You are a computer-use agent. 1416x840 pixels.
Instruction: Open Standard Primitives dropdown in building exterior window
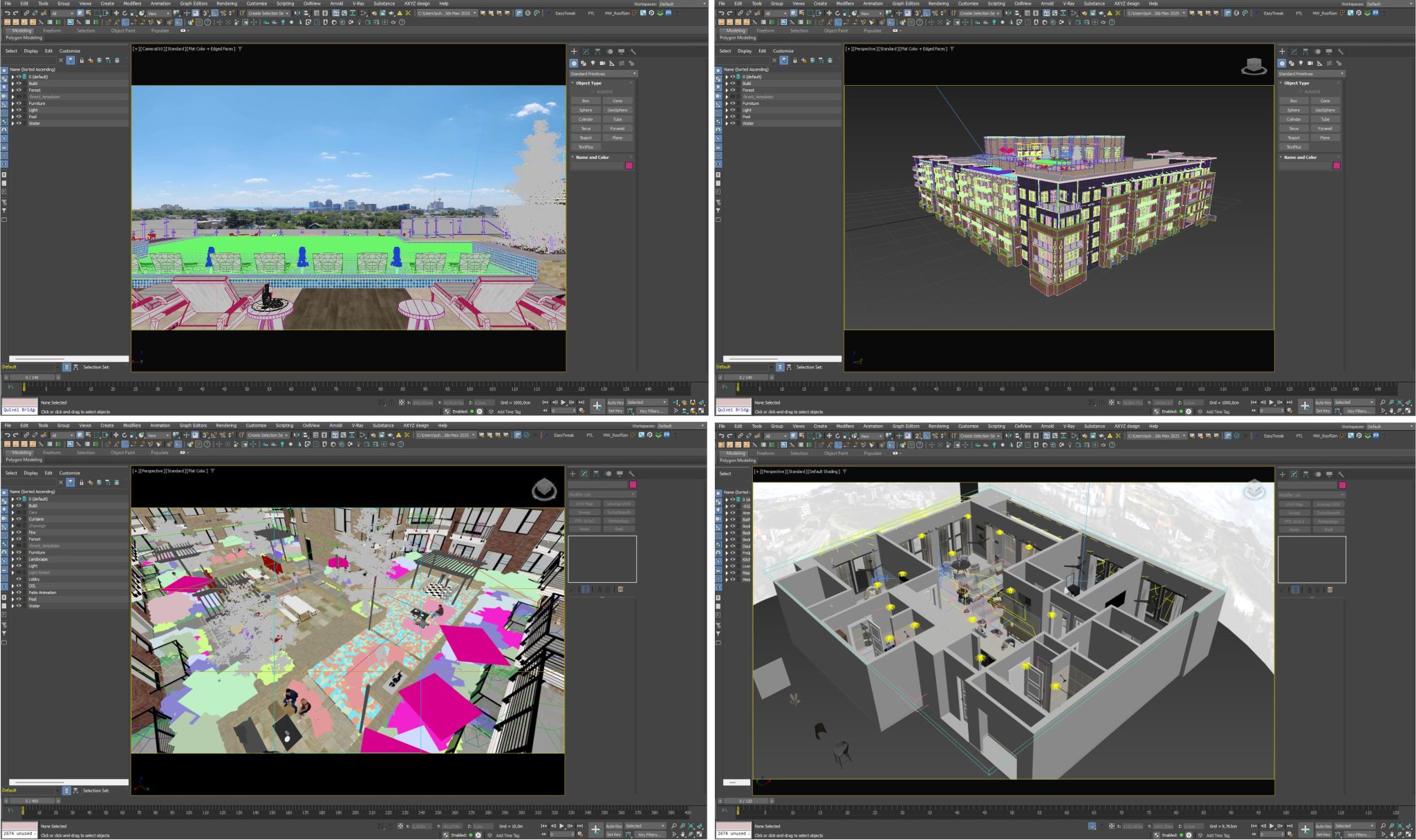point(1311,73)
